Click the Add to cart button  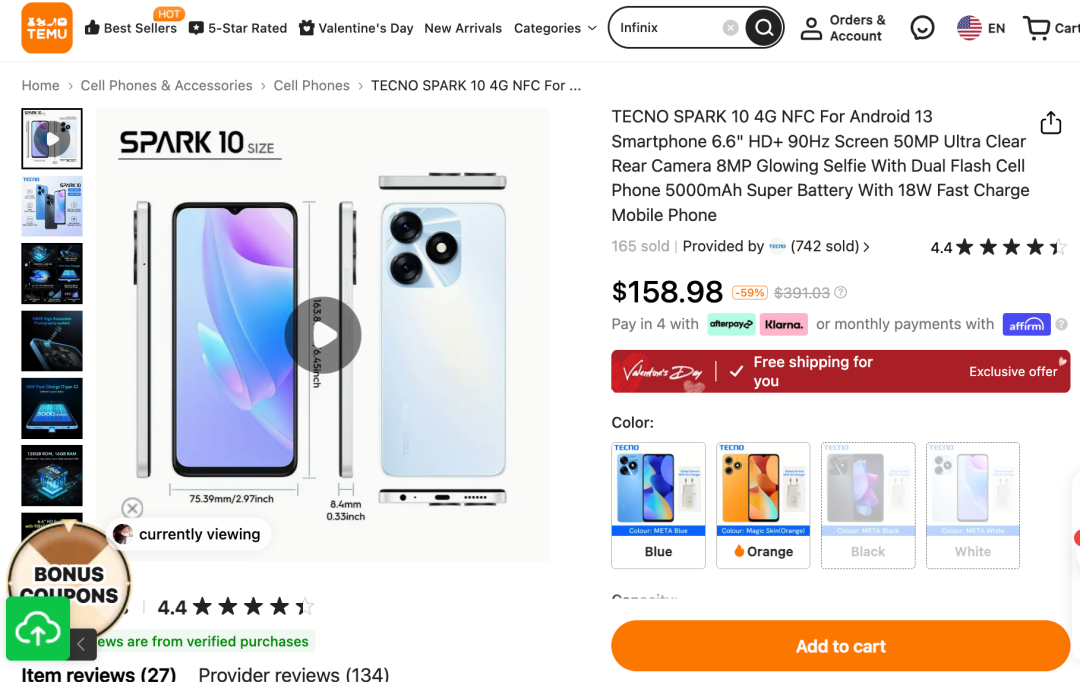click(840, 646)
